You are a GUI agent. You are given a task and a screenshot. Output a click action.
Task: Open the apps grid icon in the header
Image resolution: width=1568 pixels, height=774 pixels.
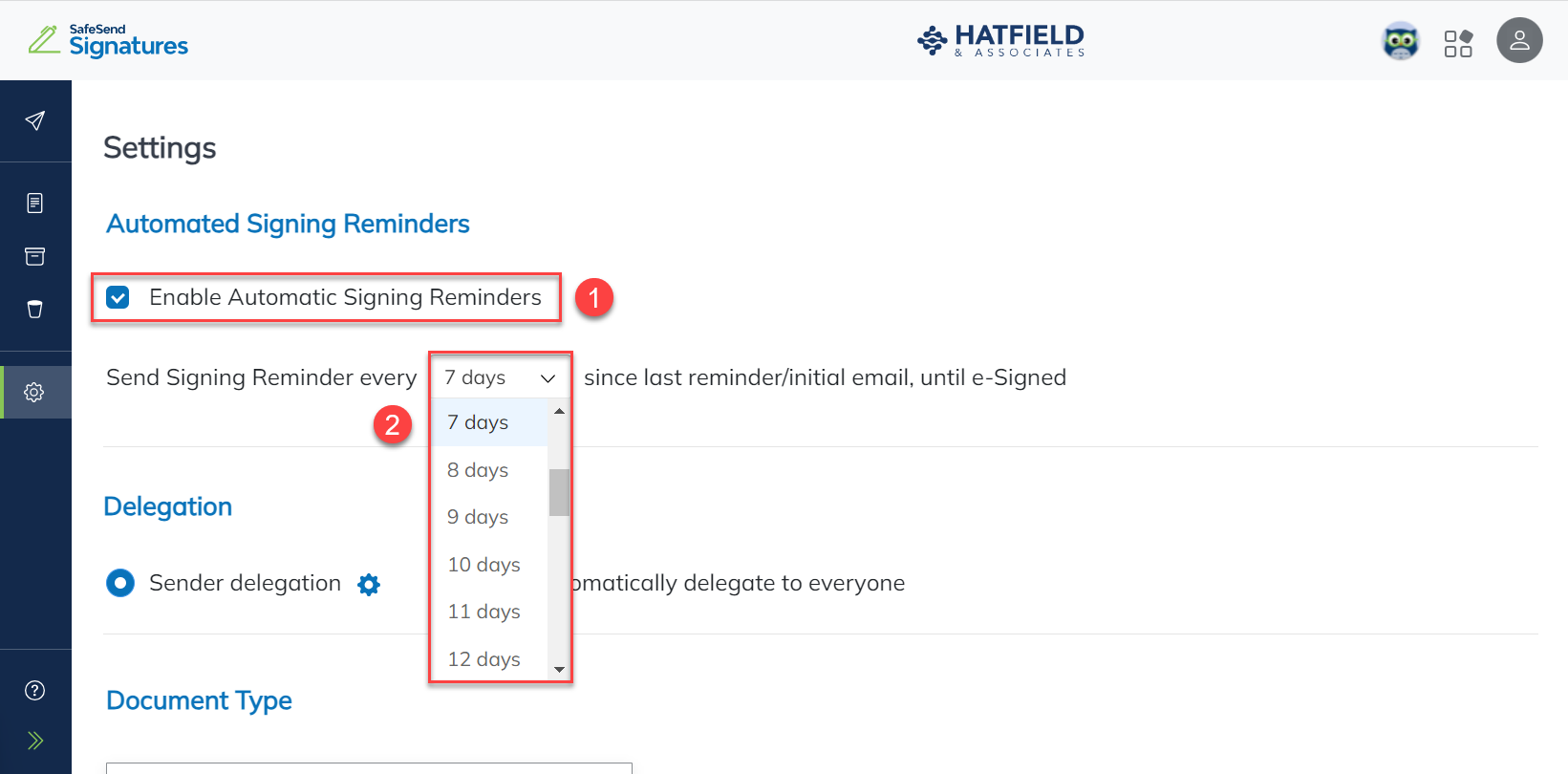1459,41
